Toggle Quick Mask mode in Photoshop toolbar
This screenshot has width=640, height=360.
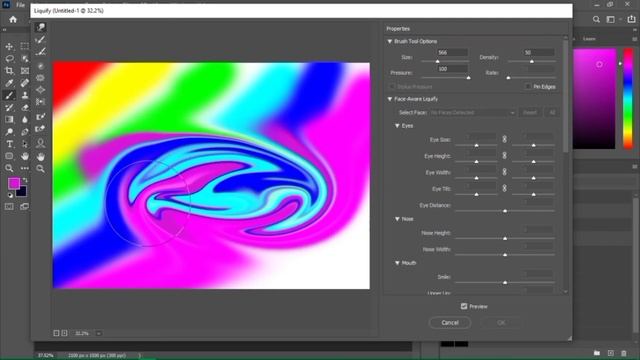coord(9,207)
